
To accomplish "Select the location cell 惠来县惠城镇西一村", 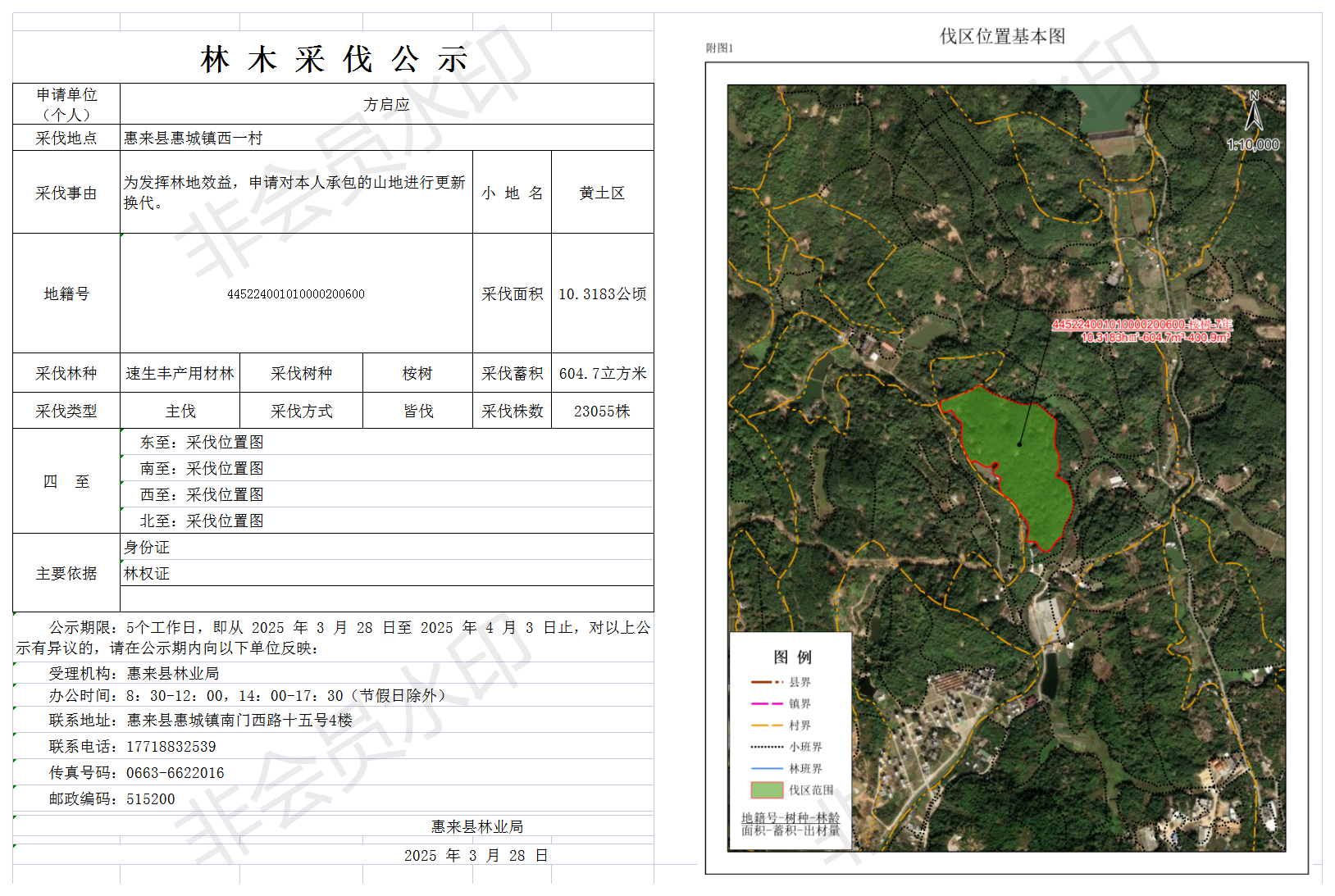I will pyautogui.click(x=387, y=138).
